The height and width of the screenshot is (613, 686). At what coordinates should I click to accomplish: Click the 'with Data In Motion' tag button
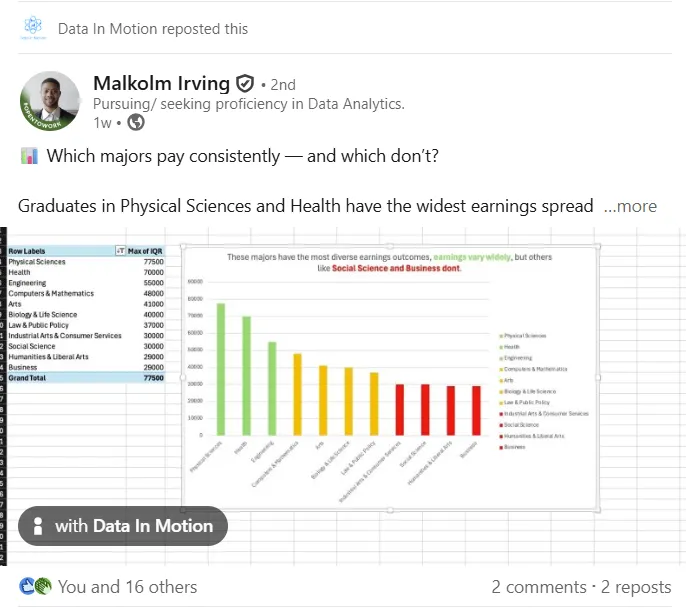[123, 526]
